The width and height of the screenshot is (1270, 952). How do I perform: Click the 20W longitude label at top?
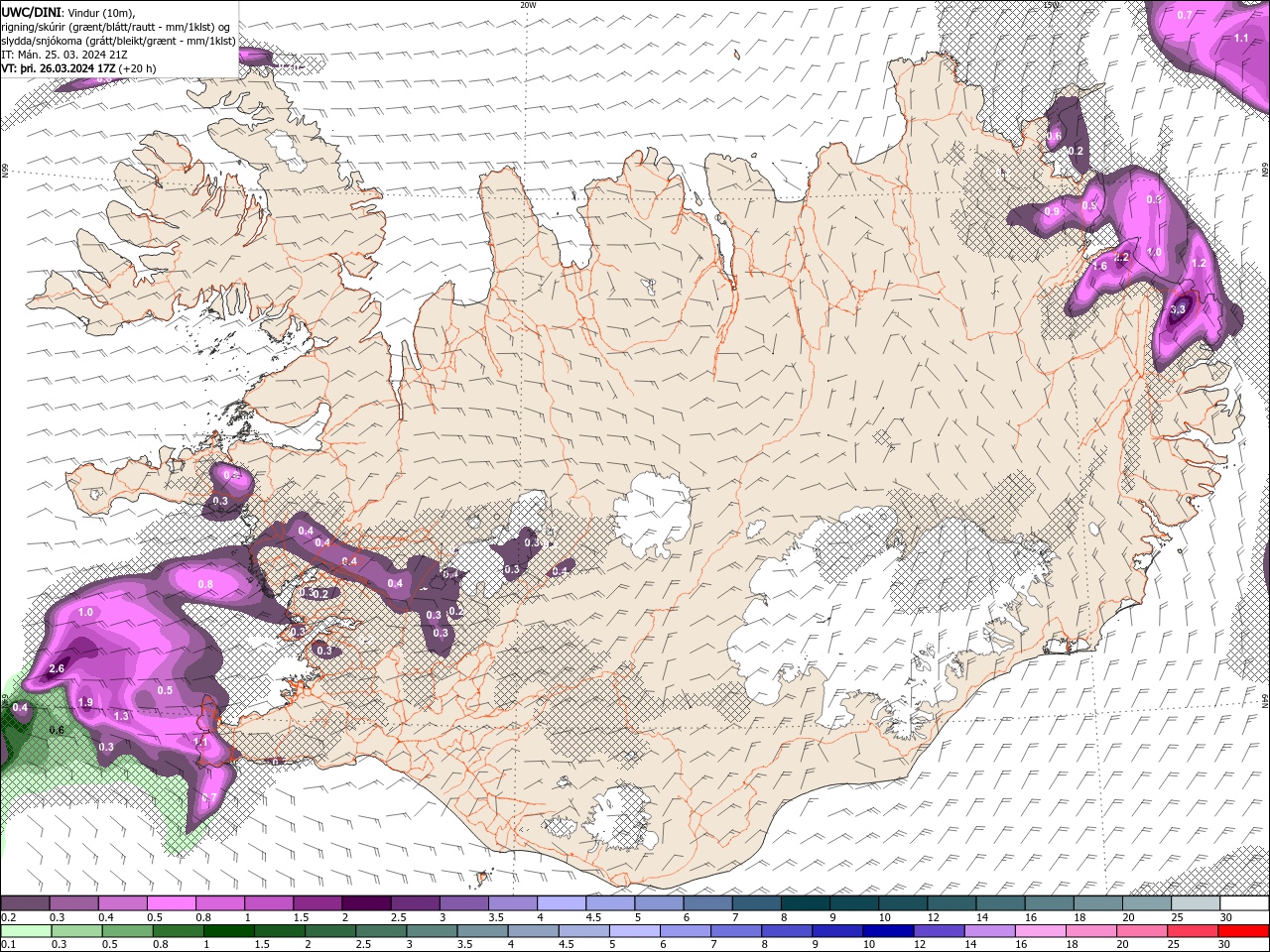click(x=528, y=5)
